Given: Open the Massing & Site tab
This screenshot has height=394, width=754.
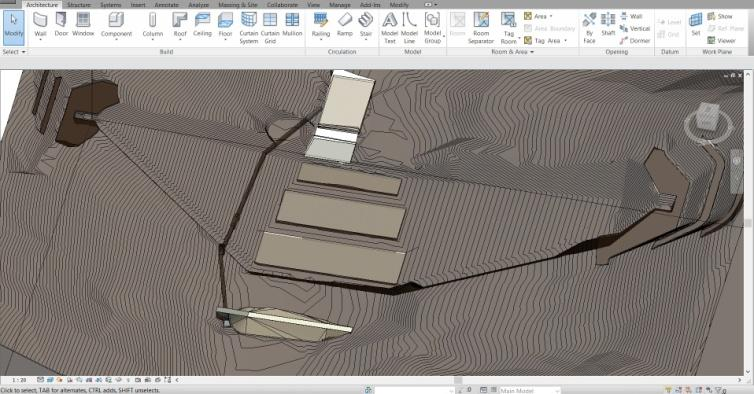Looking at the screenshot, I should (238, 4).
